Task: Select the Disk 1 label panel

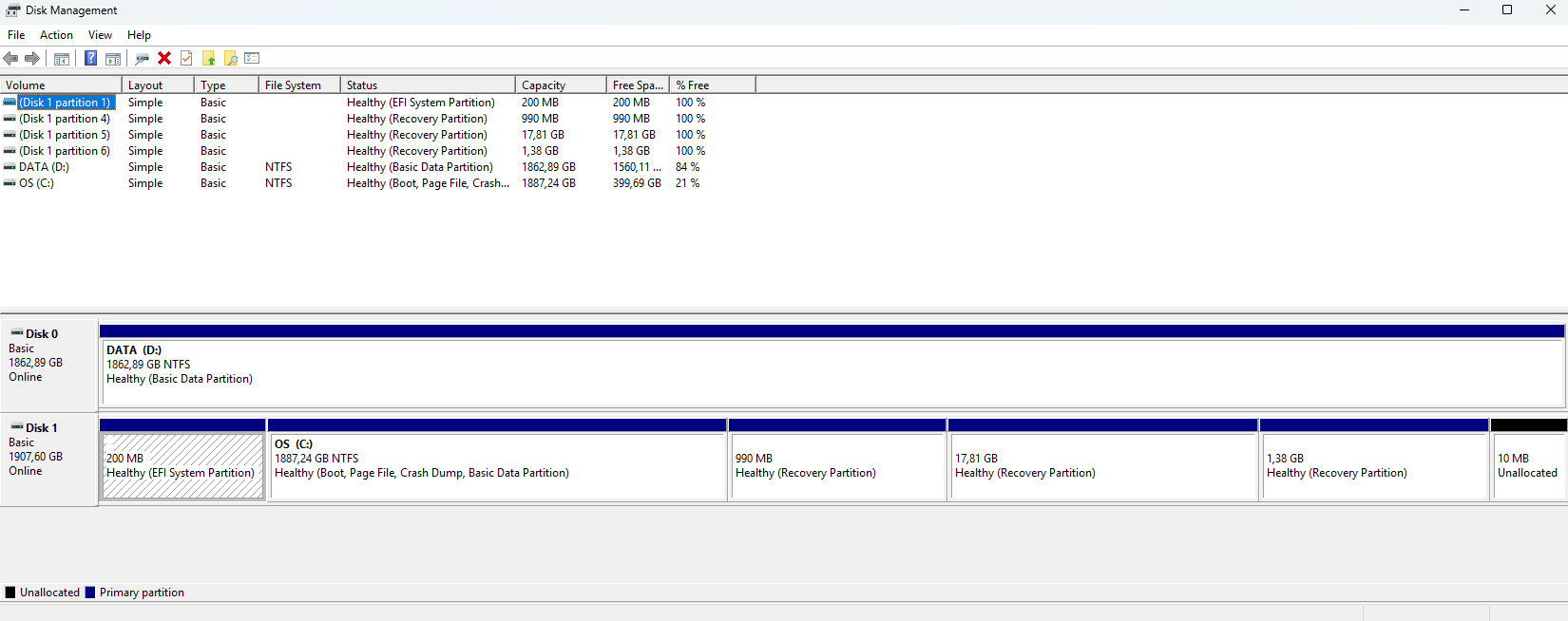Action: click(x=48, y=459)
